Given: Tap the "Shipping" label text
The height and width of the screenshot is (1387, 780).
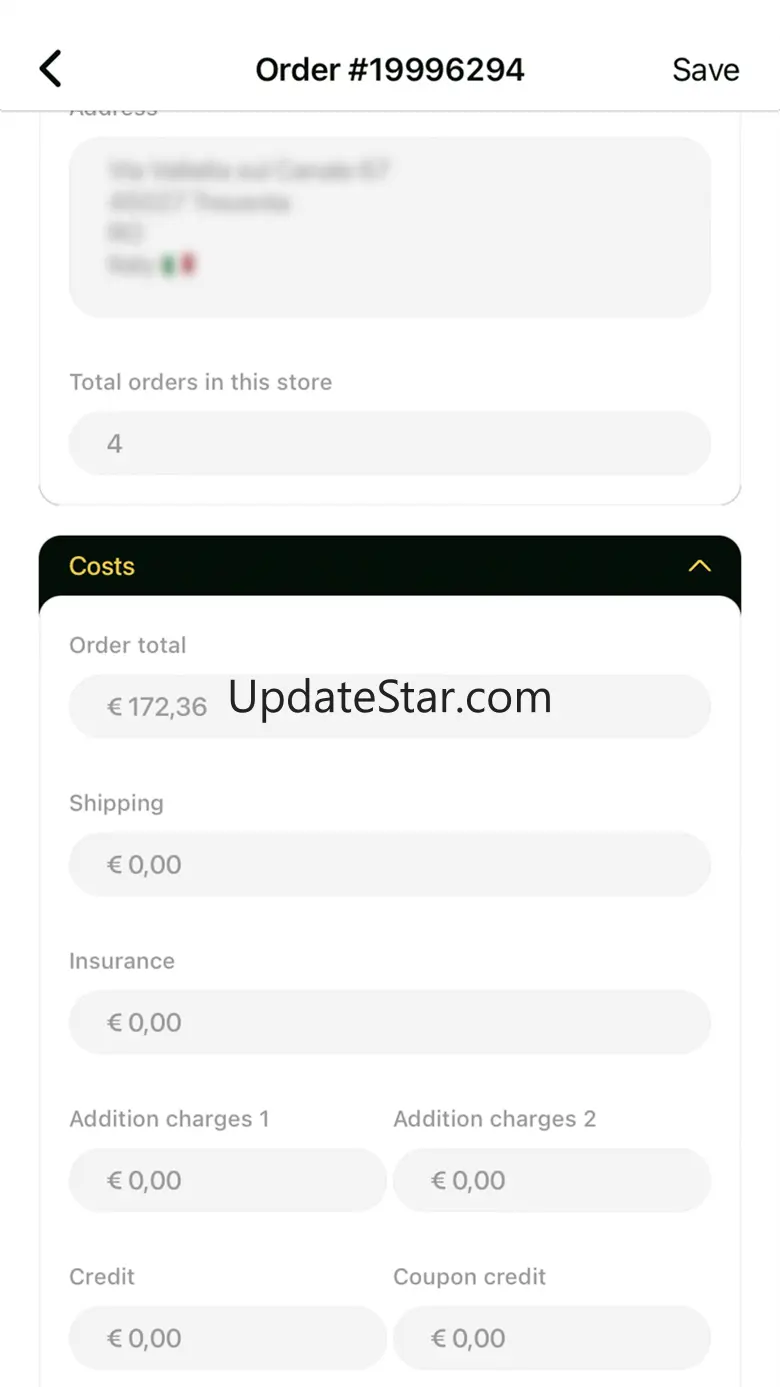Looking at the screenshot, I should coord(116,803).
